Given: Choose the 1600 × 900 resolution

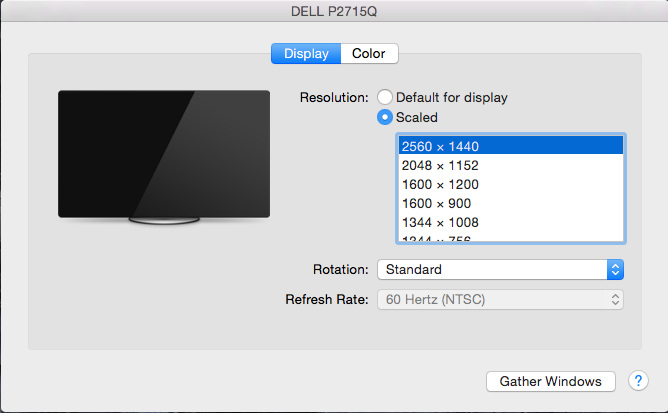Looking at the screenshot, I should (511, 203).
